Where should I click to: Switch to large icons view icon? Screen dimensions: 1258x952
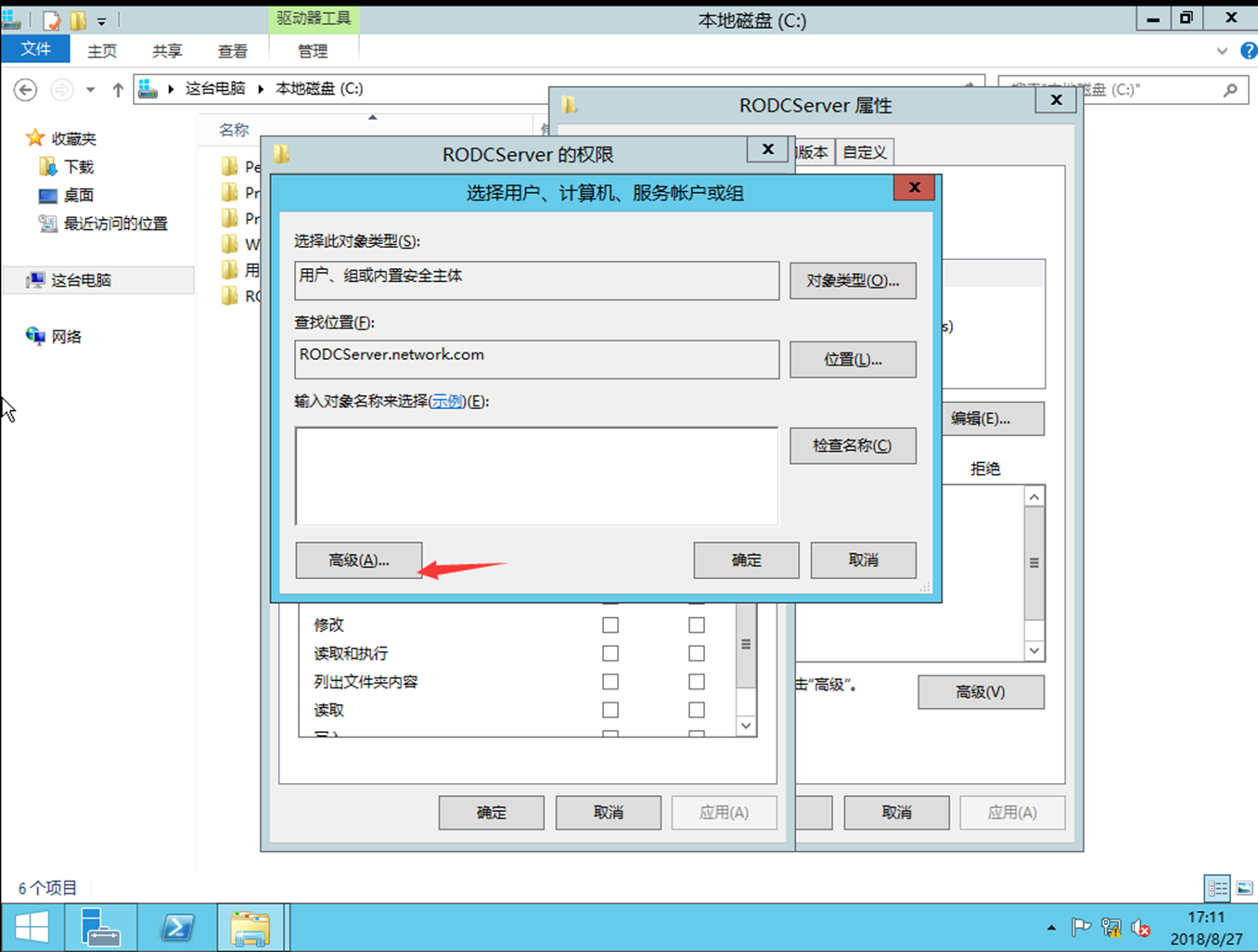(1245, 888)
